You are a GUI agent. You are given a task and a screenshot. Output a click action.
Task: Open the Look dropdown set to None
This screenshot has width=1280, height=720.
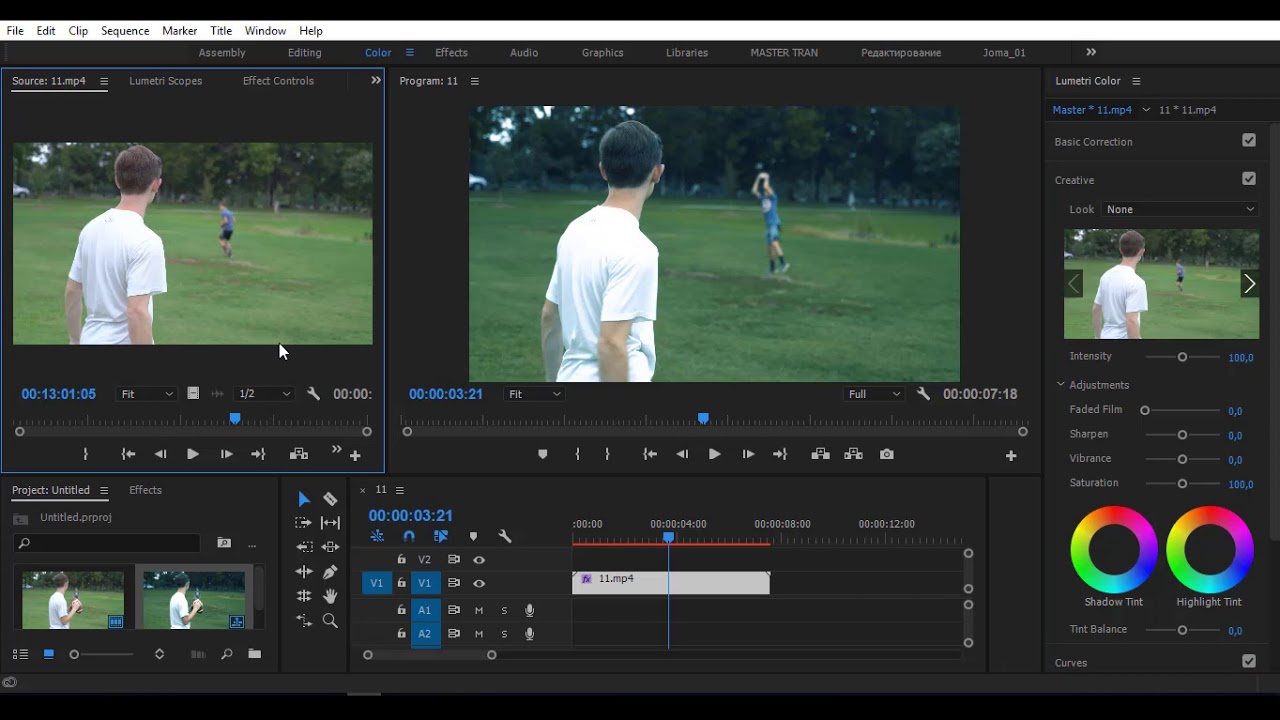[1180, 209]
